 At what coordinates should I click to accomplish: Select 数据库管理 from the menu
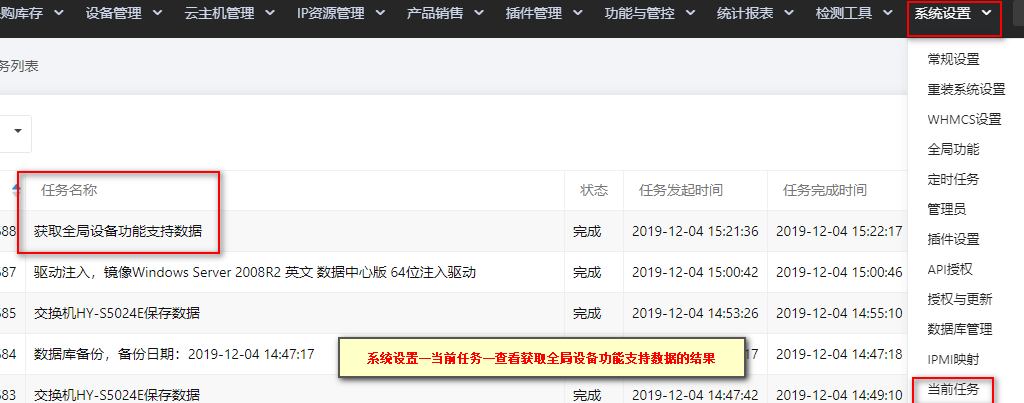point(960,329)
